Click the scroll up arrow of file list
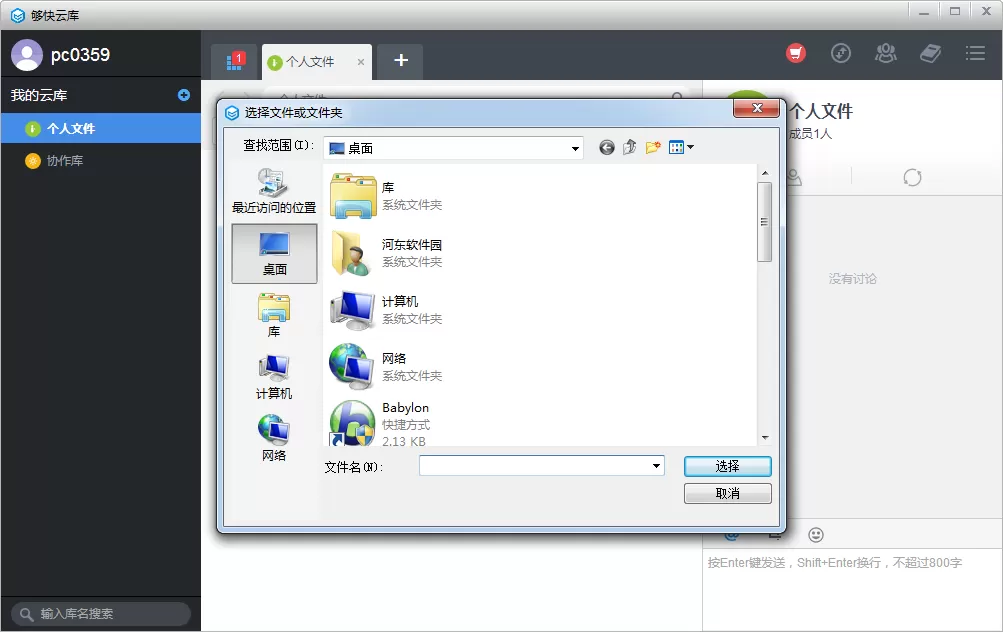 [x=764, y=173]
